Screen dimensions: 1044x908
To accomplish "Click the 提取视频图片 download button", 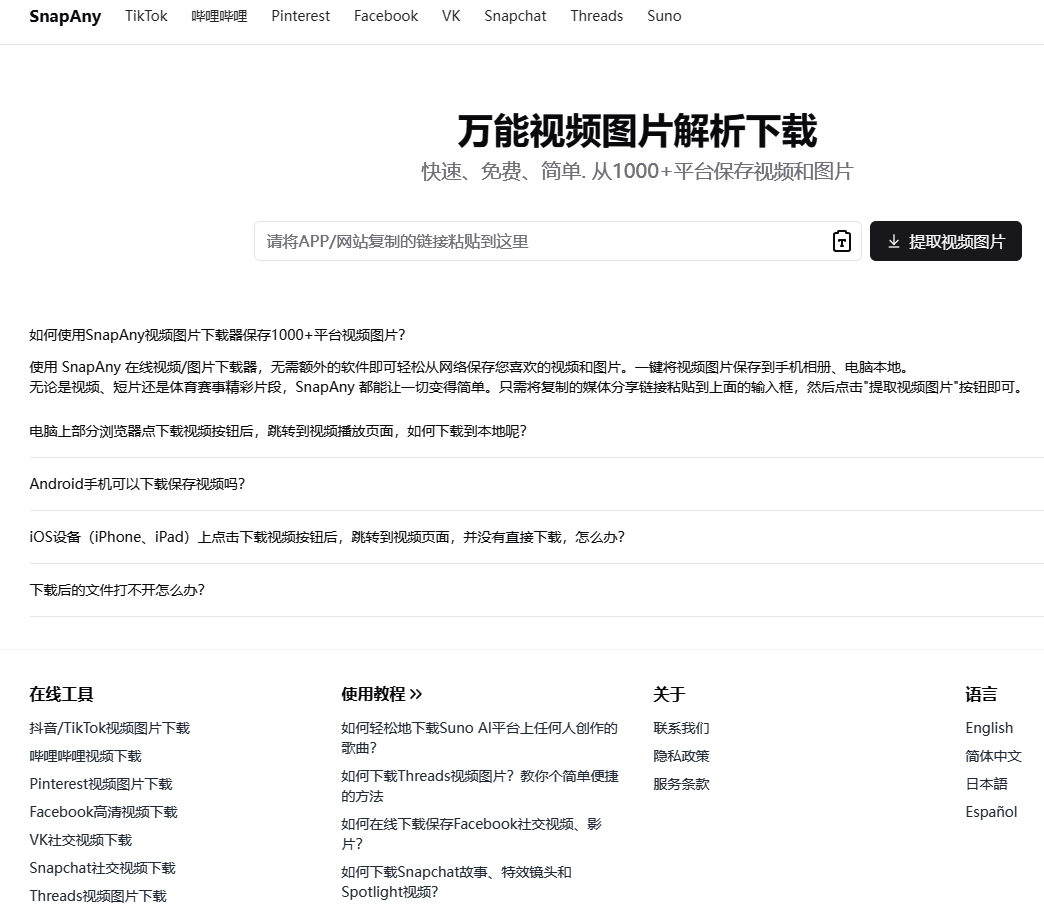I will click(x=945, y=241).
